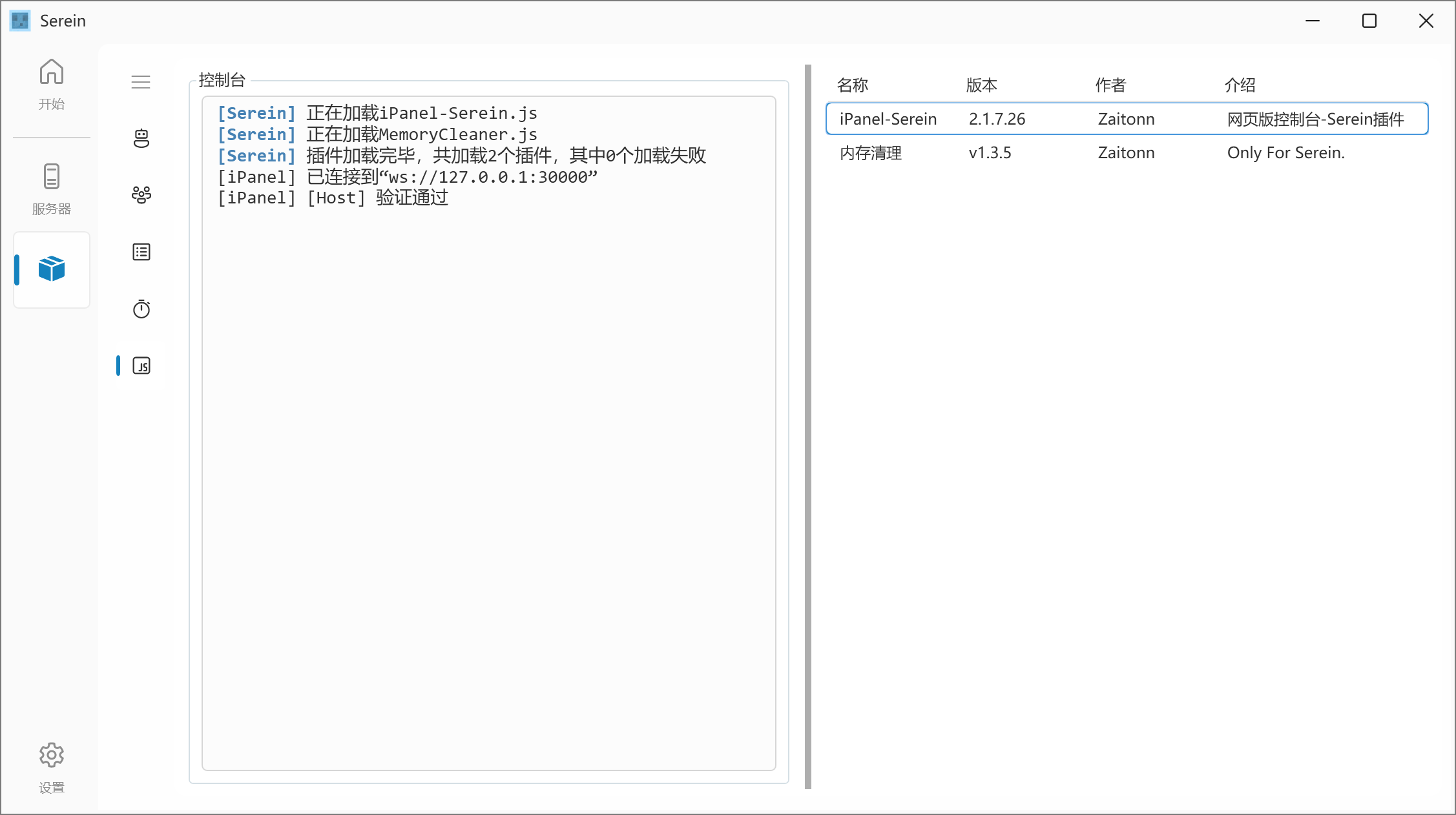This screenshot has width=1456, height=815.
Task: Click the Serein app logo in title bar
Action: click(20, 21)
